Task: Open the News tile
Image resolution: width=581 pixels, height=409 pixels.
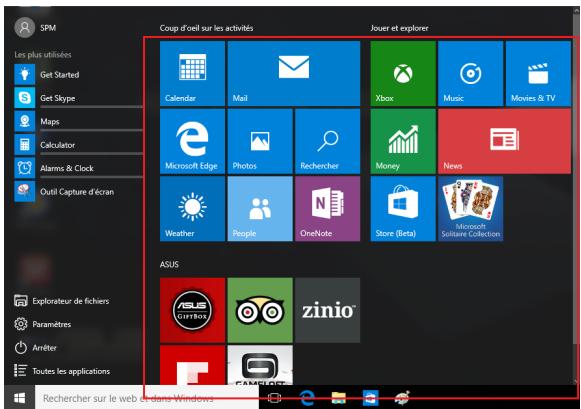Action: (505, 141)
